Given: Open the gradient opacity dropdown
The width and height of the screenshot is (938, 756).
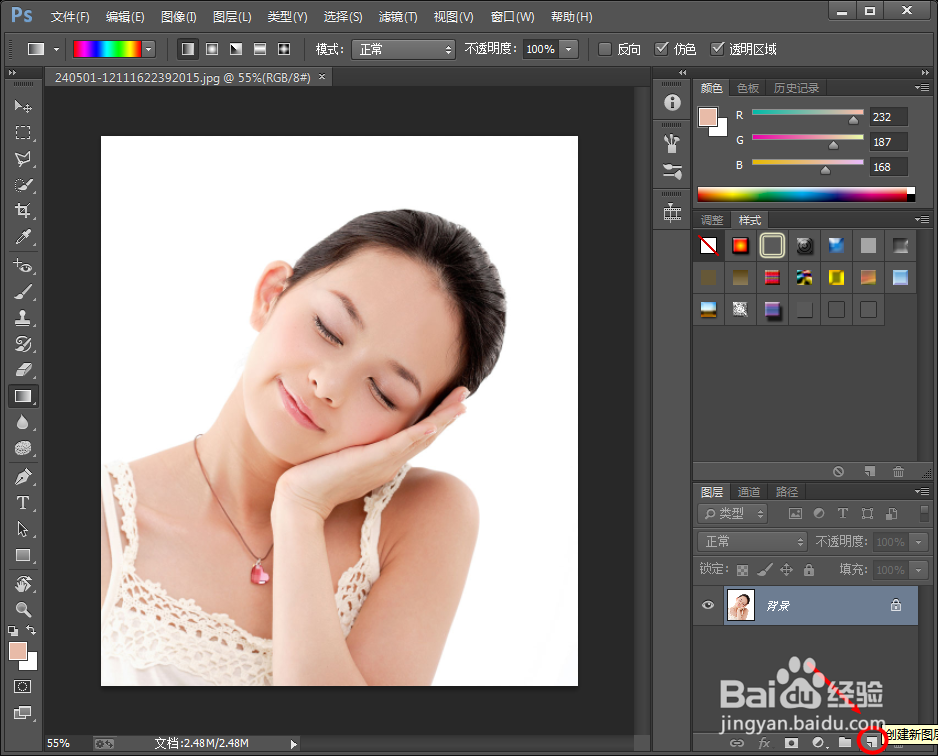Looking at the screenshot, I should pyautogui.click(x=566, y=48).
